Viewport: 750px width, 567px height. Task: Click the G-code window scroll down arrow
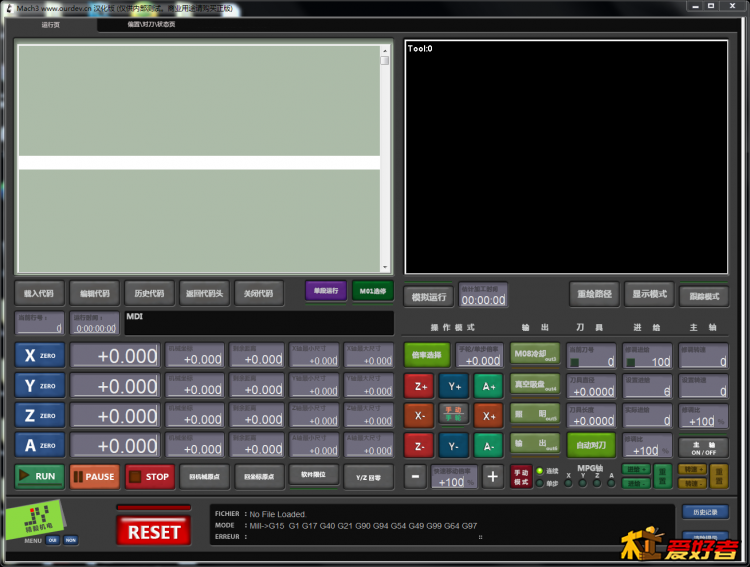385,268
